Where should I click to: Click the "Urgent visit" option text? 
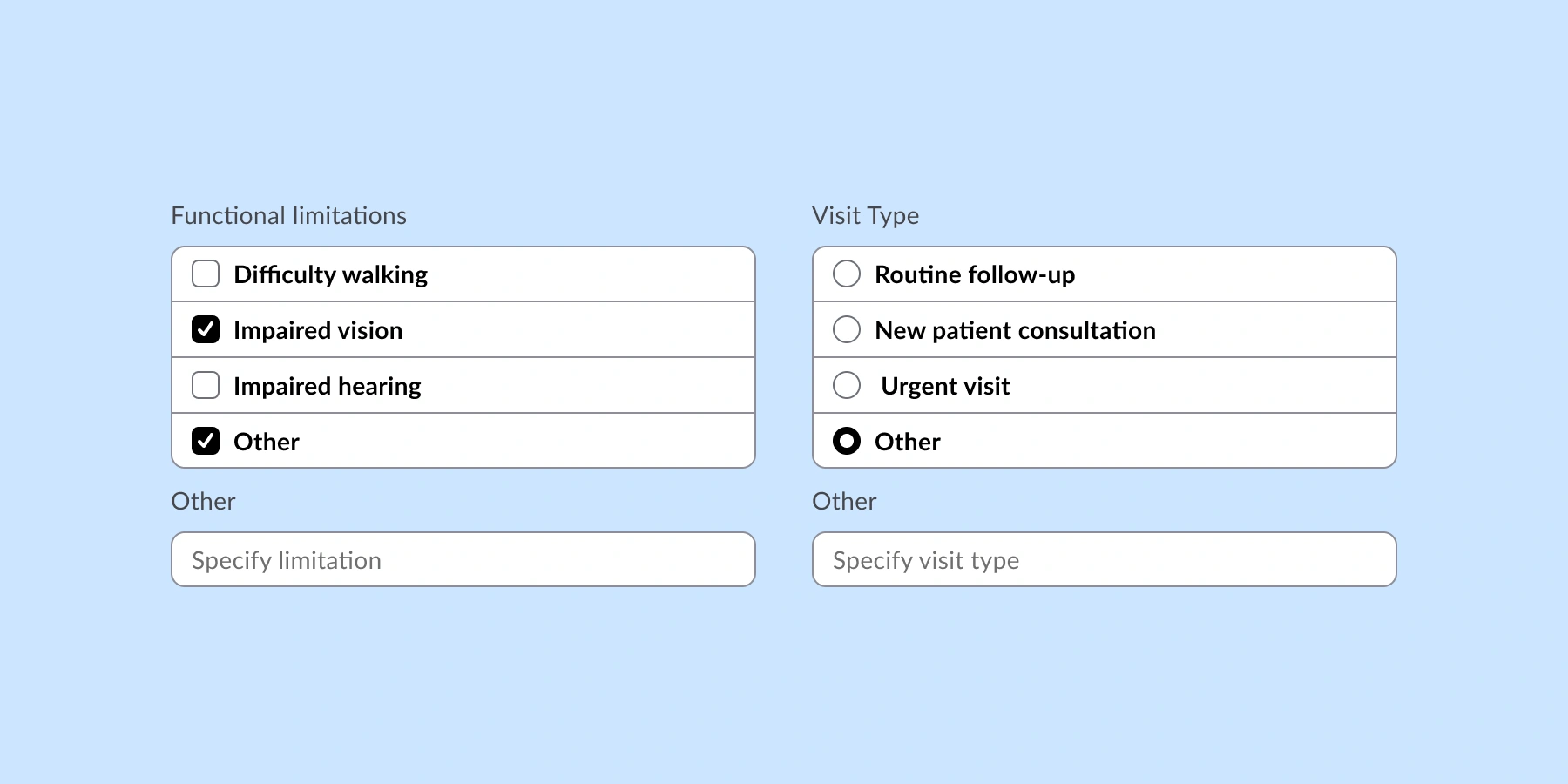point(945,386)
